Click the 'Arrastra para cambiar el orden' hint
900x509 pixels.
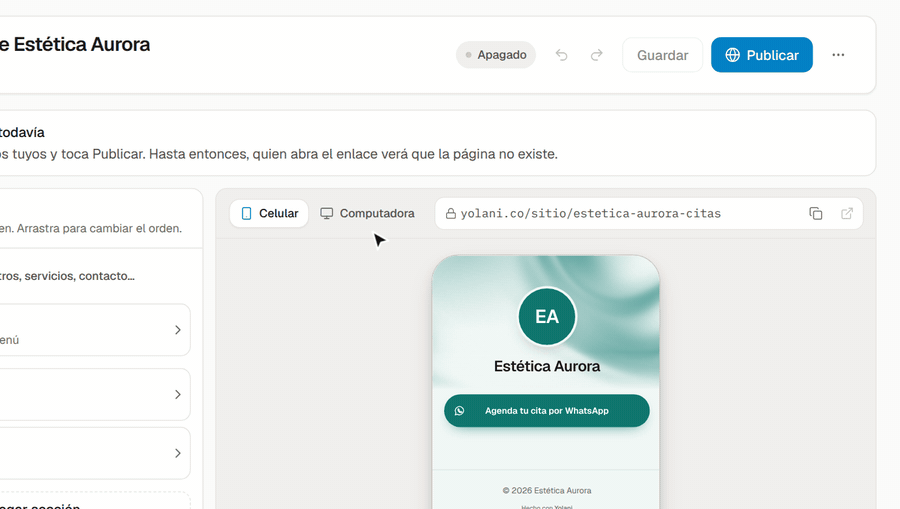tap(99, 228)
